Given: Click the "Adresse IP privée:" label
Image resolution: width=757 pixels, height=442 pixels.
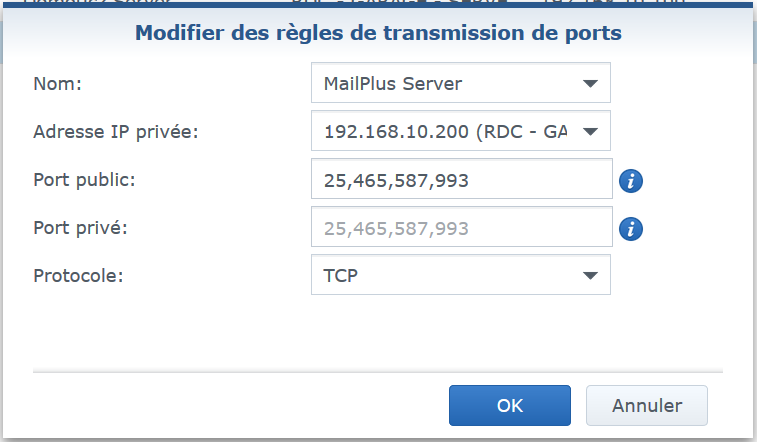Looking at the screenshot, I should coord(116,131).
